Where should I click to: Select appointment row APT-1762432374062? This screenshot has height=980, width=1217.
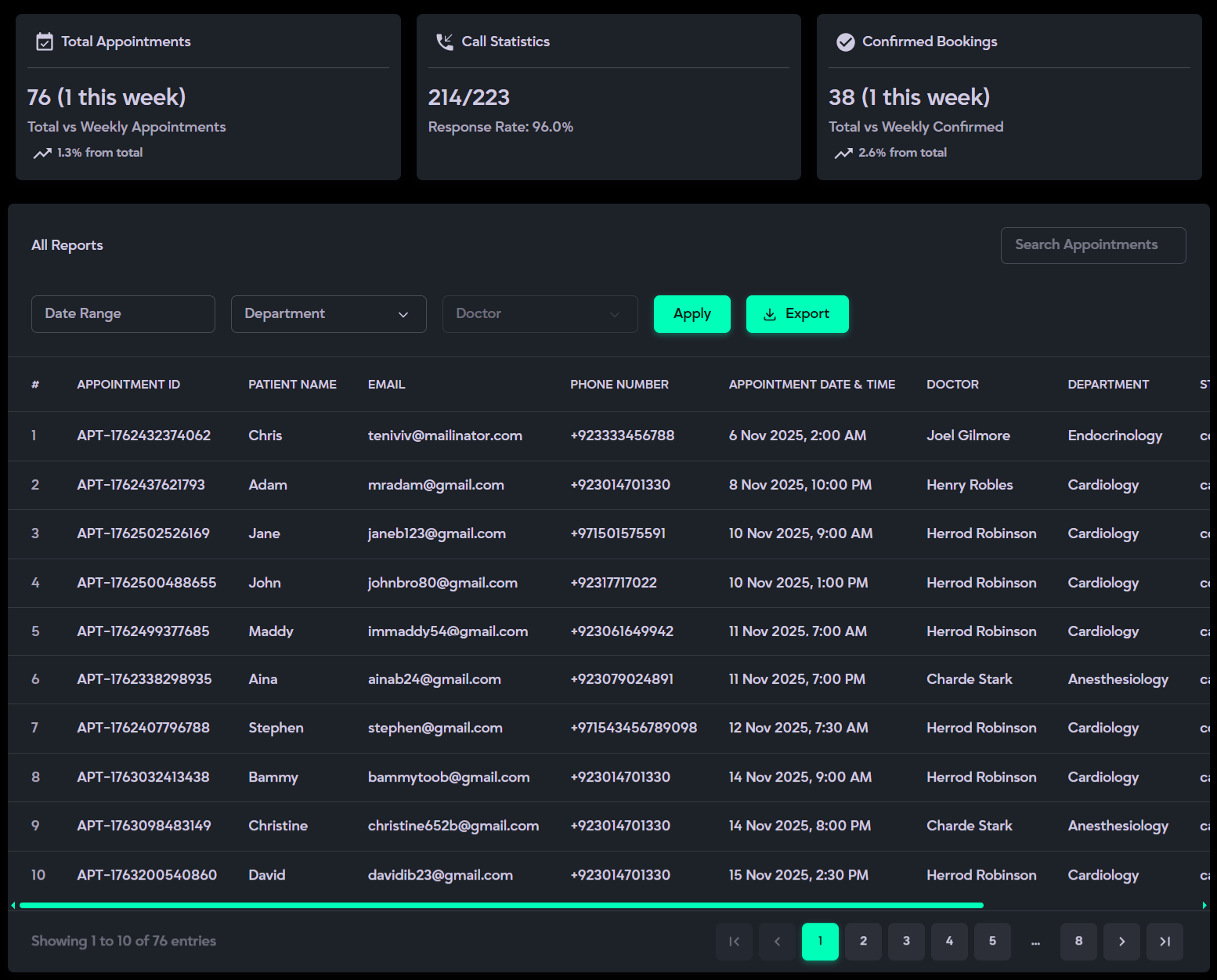tap(143, 436)
